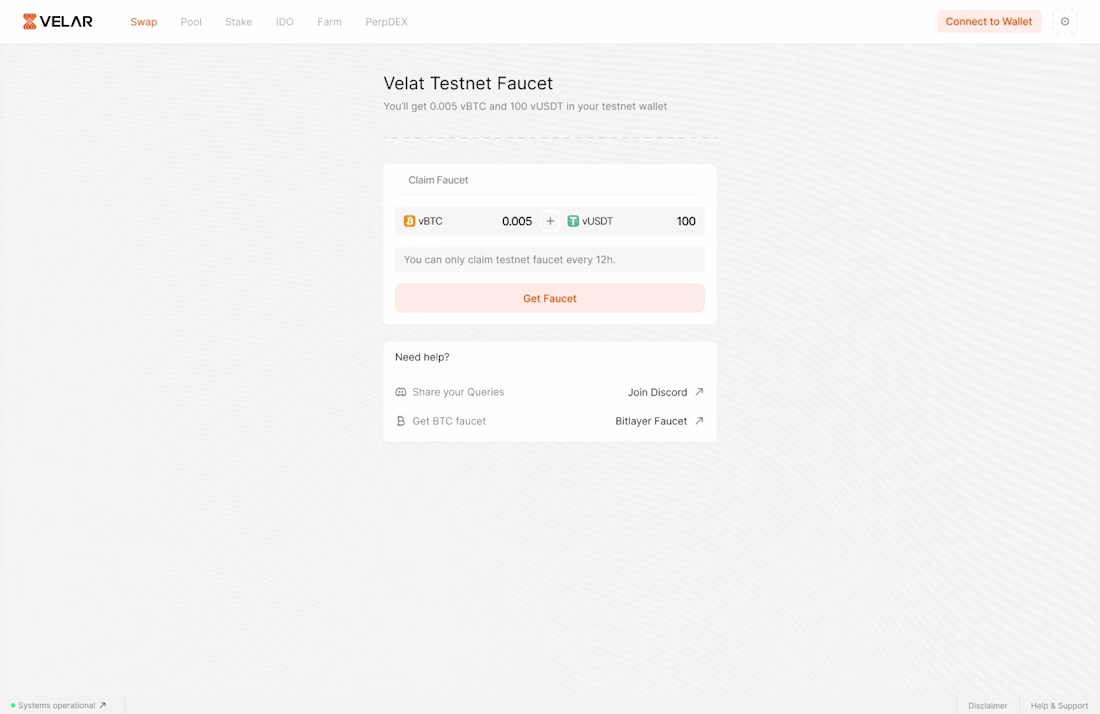Click the arrow icon beside Systems operational
The width and height of the screenshot is (1100, 714).
coord(102,706)
